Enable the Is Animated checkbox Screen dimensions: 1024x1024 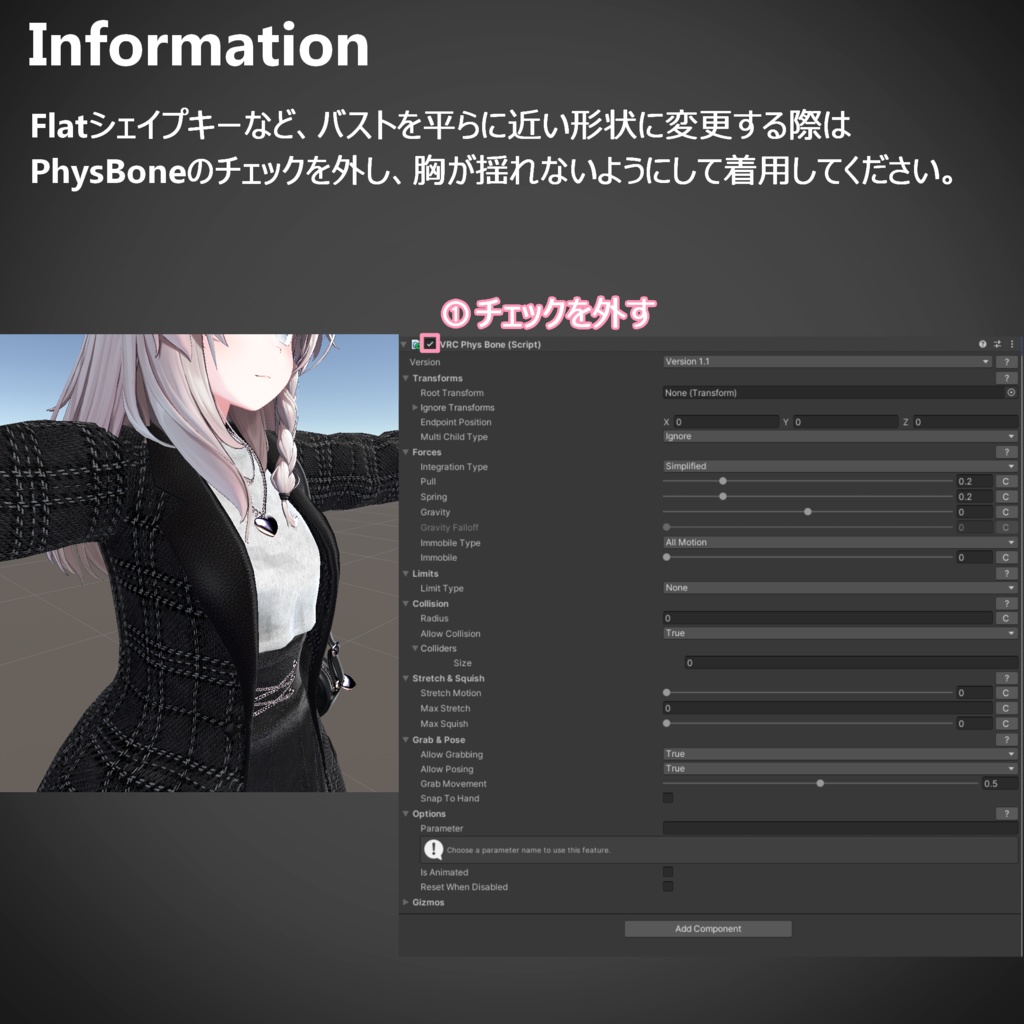click(667, 872)
